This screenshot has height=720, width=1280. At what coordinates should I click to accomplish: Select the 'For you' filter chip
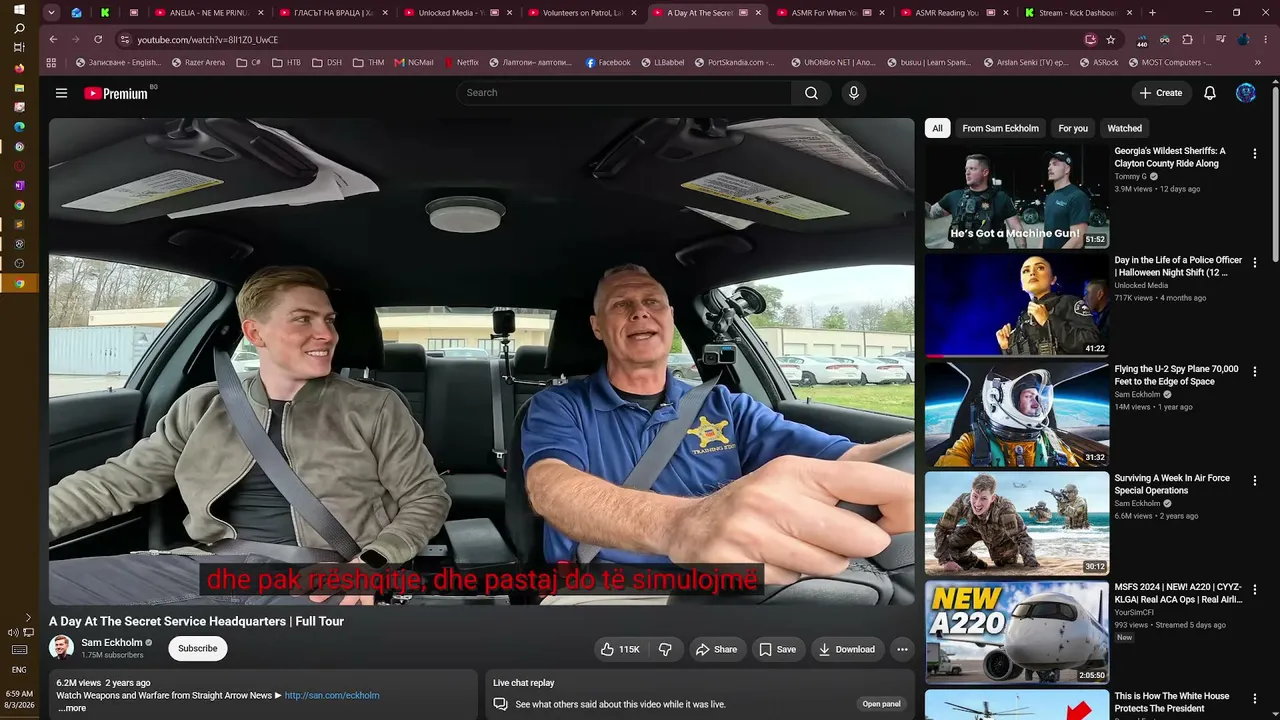click(1073, 128)
